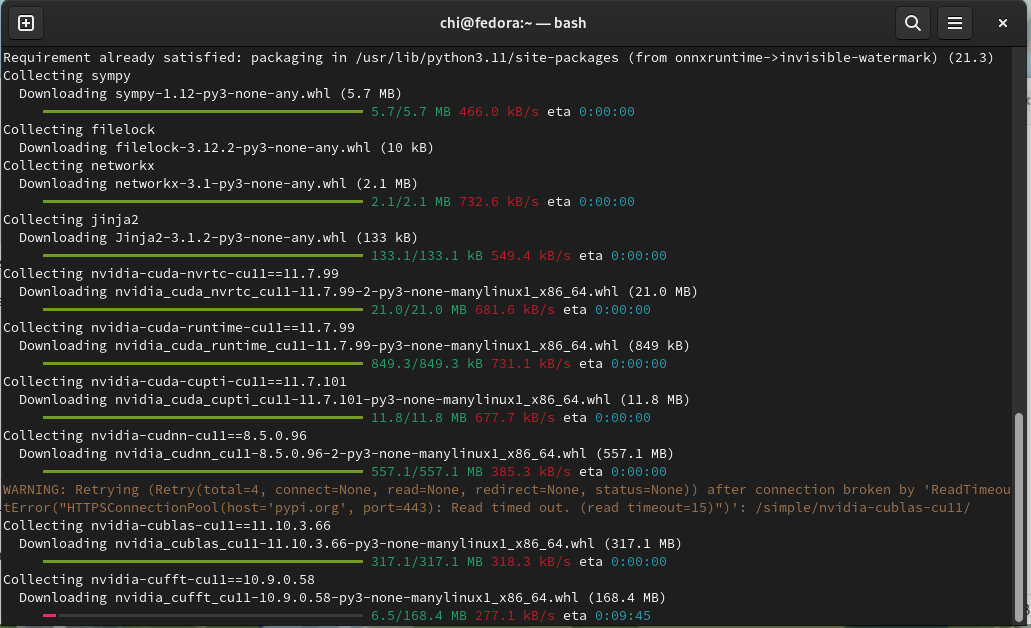Viewport: 1031px width, 628px height.
Task: Click the speed value '732.6 kB/s'
Action: click(499, 202)
